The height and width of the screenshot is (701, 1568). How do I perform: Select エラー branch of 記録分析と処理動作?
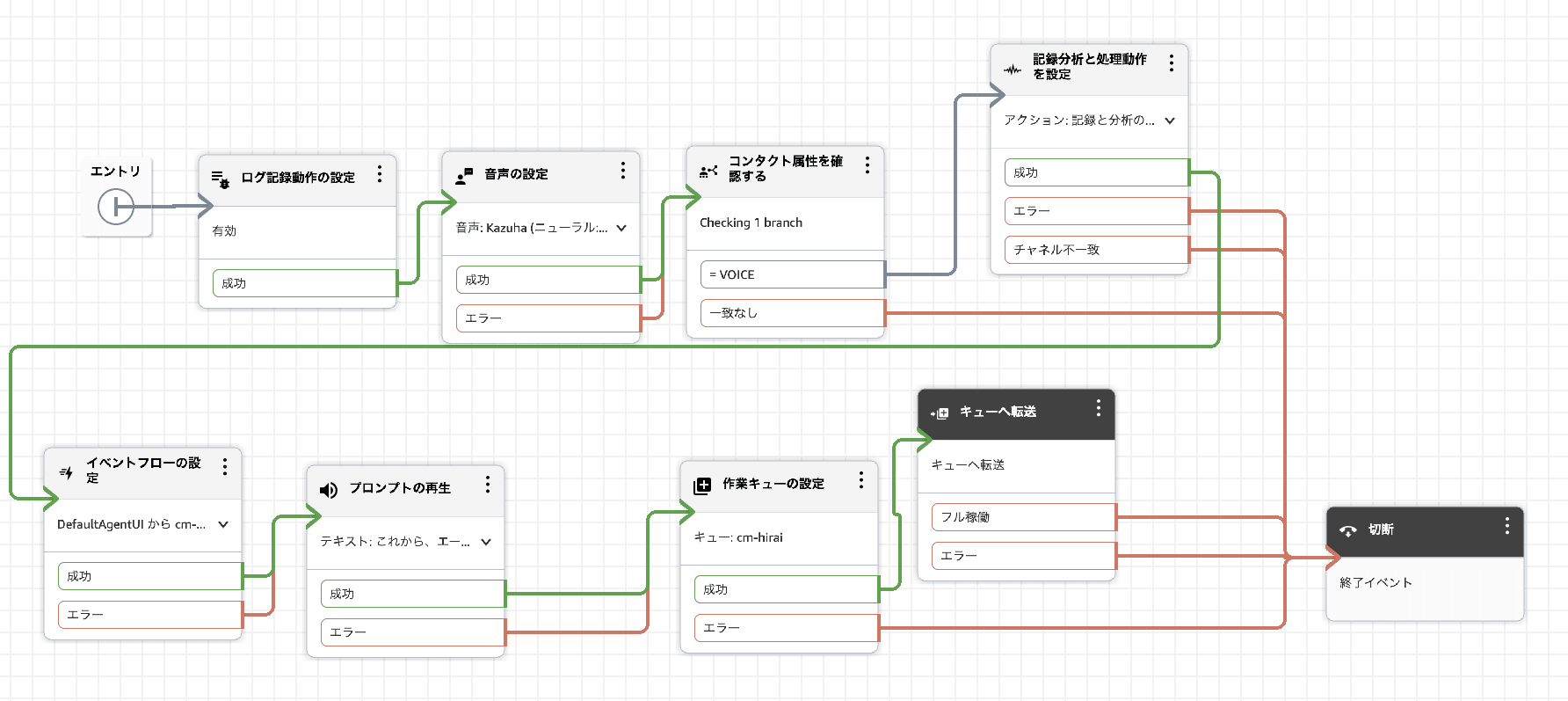(x=1097, y=211)
